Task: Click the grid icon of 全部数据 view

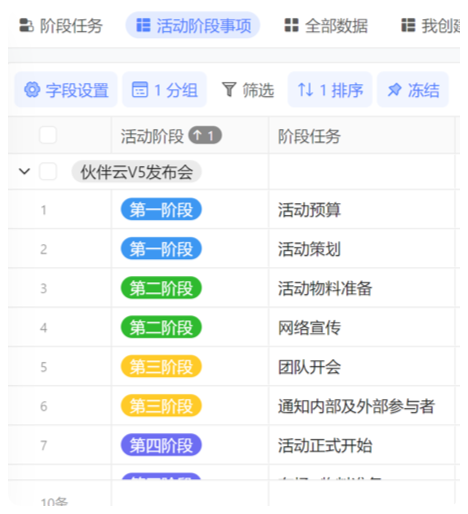Action: 291,25
